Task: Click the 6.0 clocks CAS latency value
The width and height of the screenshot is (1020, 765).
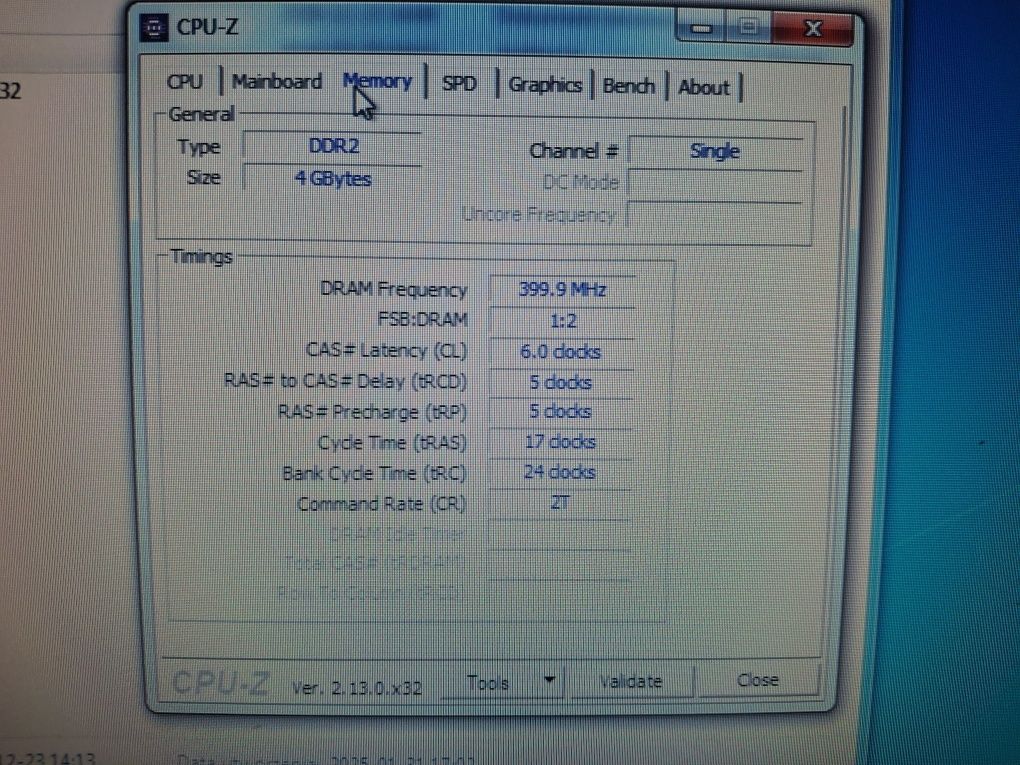Action: (561, 352)
